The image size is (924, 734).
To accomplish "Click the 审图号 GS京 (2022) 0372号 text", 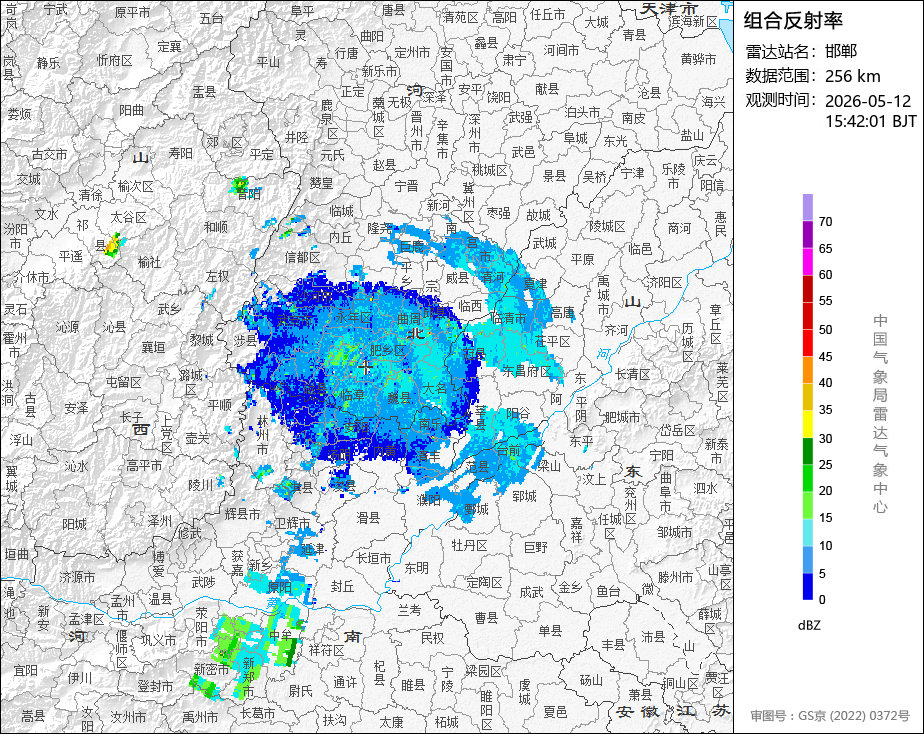I will pyautogui.click(x=830, y=716).
